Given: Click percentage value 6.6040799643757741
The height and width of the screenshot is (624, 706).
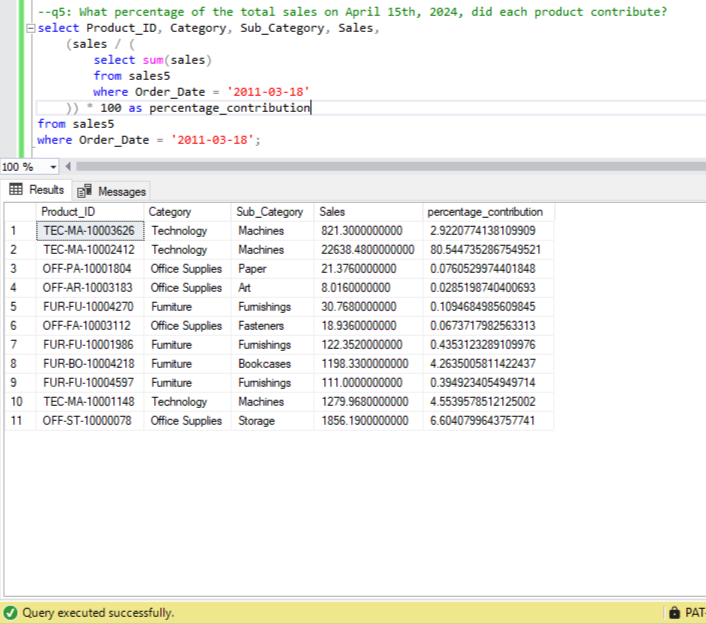Looking at the screenshot, I should [489, 421].
